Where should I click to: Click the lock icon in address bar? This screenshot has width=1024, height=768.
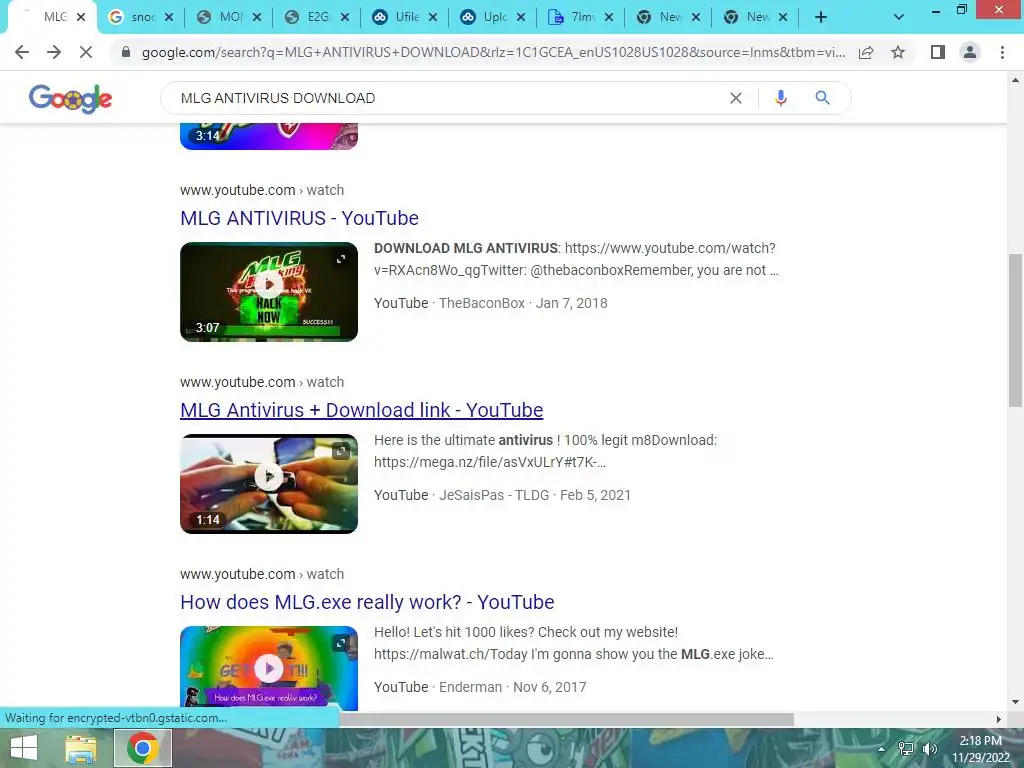click(x=126, y=52)
